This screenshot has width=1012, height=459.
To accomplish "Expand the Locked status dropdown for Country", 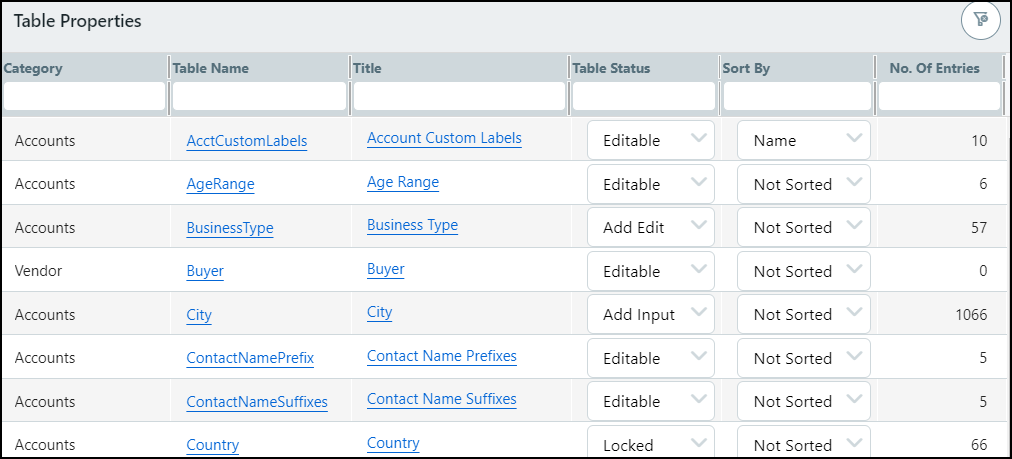I will coord(650,444).
